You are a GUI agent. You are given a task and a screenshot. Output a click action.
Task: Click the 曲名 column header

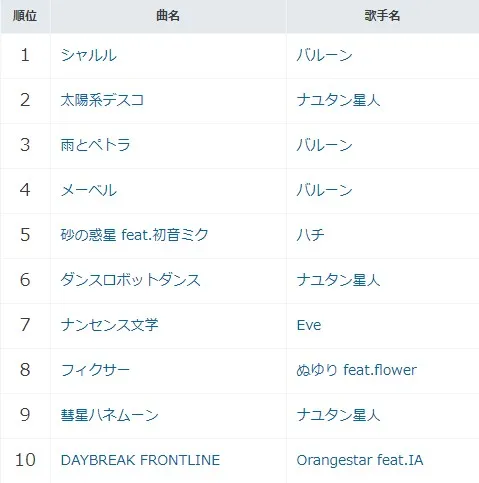click(x=168, y=16)
